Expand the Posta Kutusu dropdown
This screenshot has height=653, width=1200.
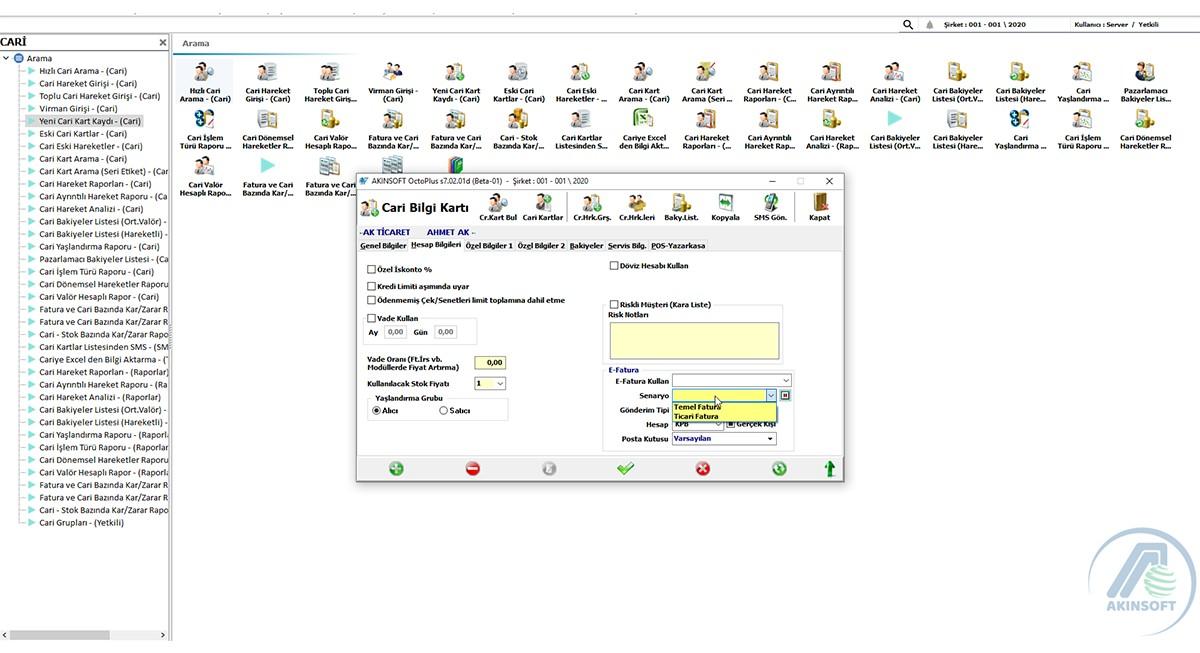click(770, 439)
